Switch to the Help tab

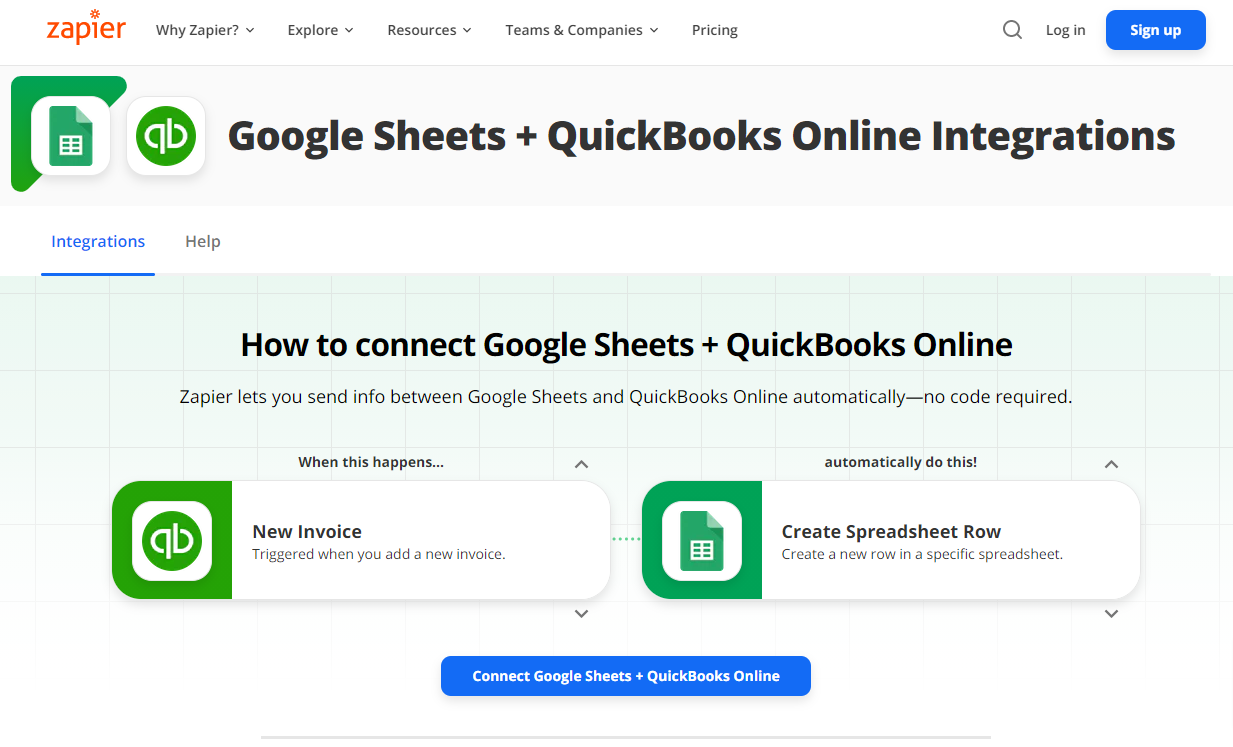pos(203,241)
